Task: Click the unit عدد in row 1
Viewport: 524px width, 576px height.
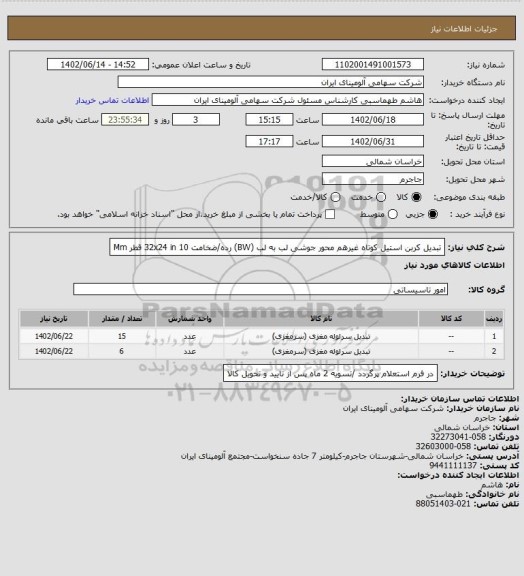Action: [x=190, y=336]
